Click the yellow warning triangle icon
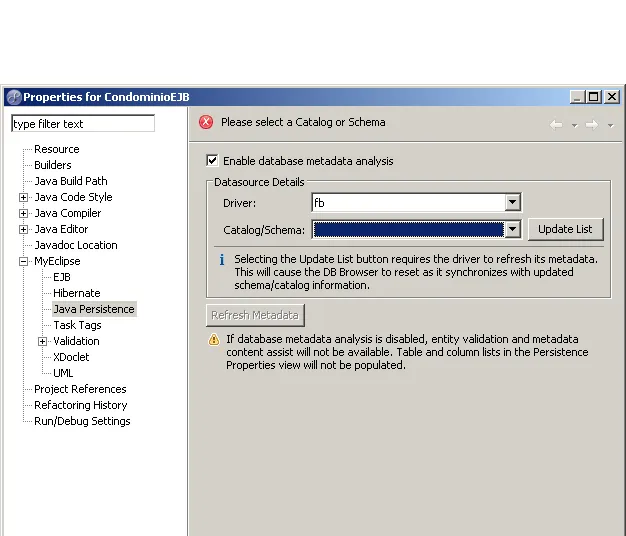This screenshot has width=626, height=536. point(214,339)
